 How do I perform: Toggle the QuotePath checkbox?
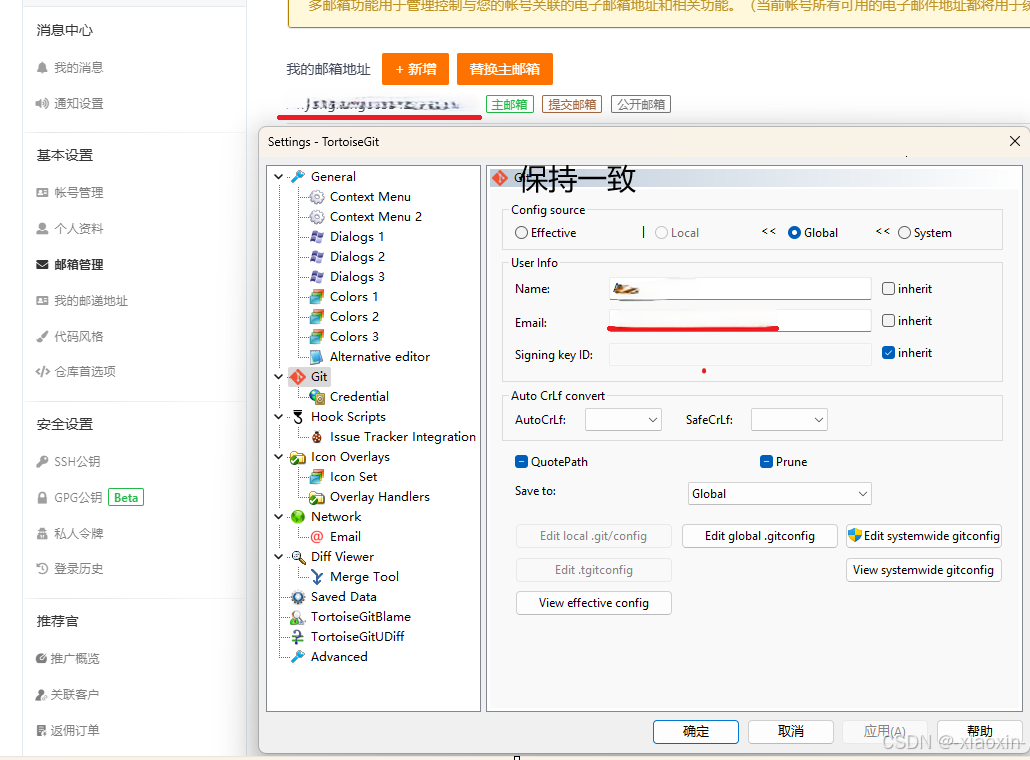522,462
